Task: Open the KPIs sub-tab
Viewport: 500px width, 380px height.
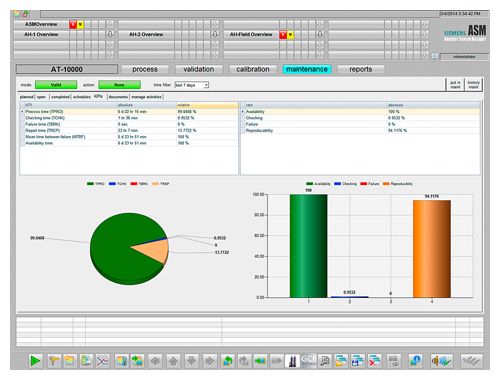Action: pos(98,97)
